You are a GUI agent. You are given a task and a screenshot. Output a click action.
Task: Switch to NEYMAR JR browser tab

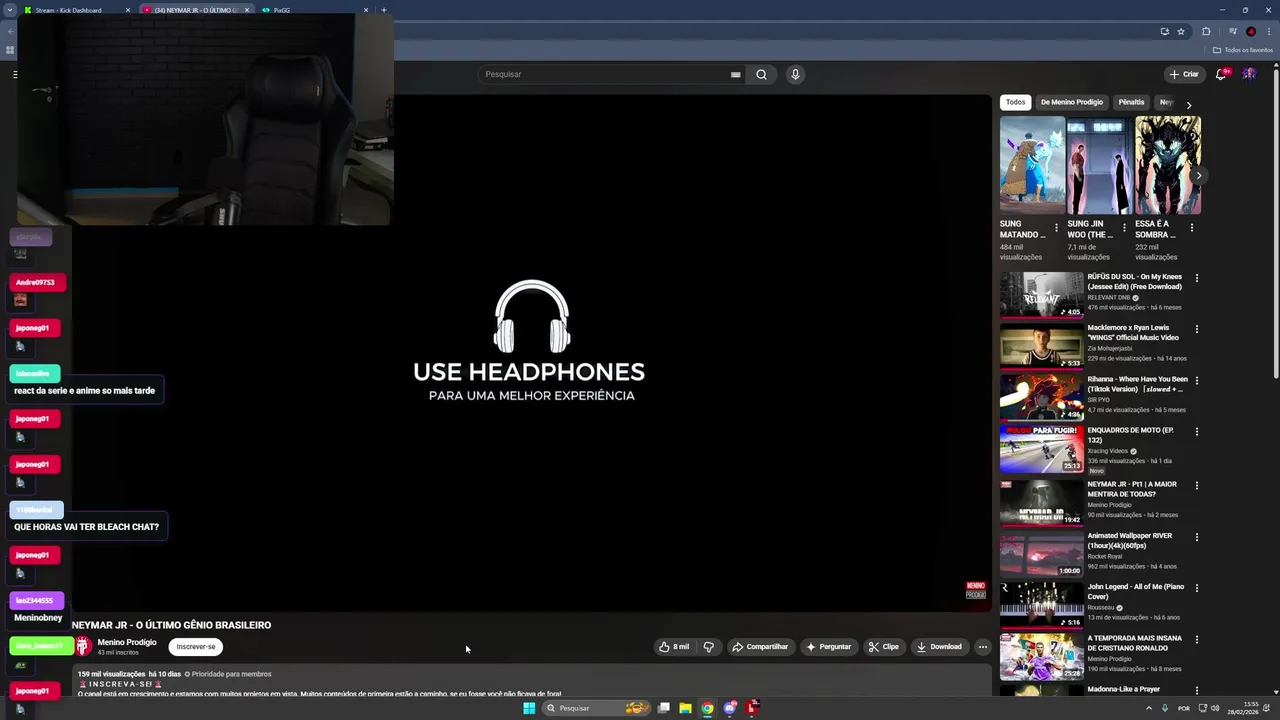click(196, 10)
